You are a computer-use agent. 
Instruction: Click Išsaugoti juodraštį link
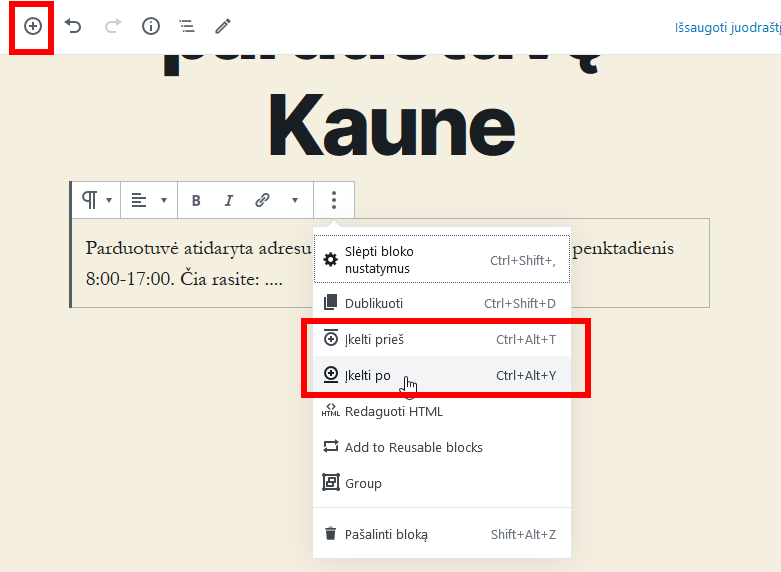728,27
